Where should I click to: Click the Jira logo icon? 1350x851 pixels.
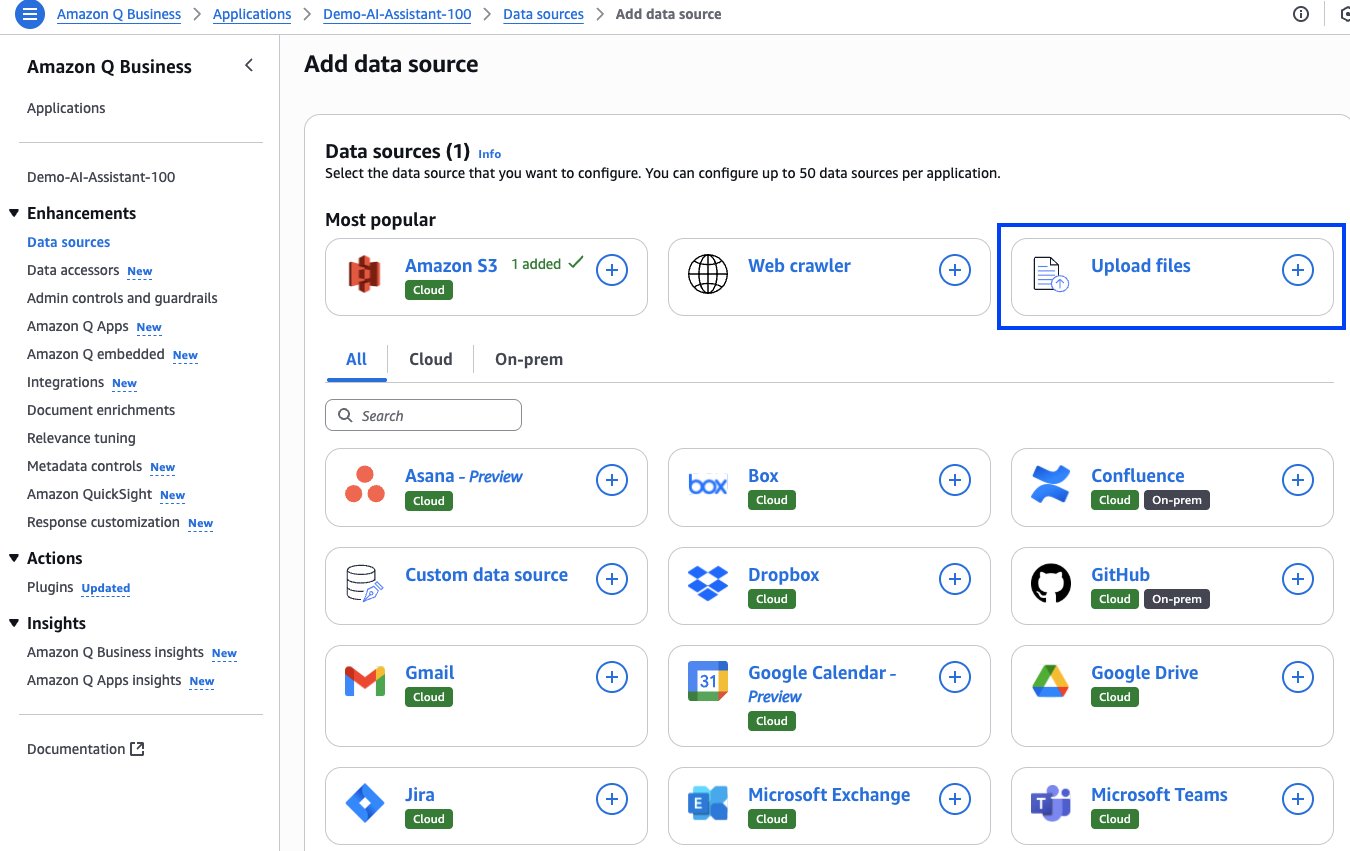pyautogui.click(x=365, y=803)
